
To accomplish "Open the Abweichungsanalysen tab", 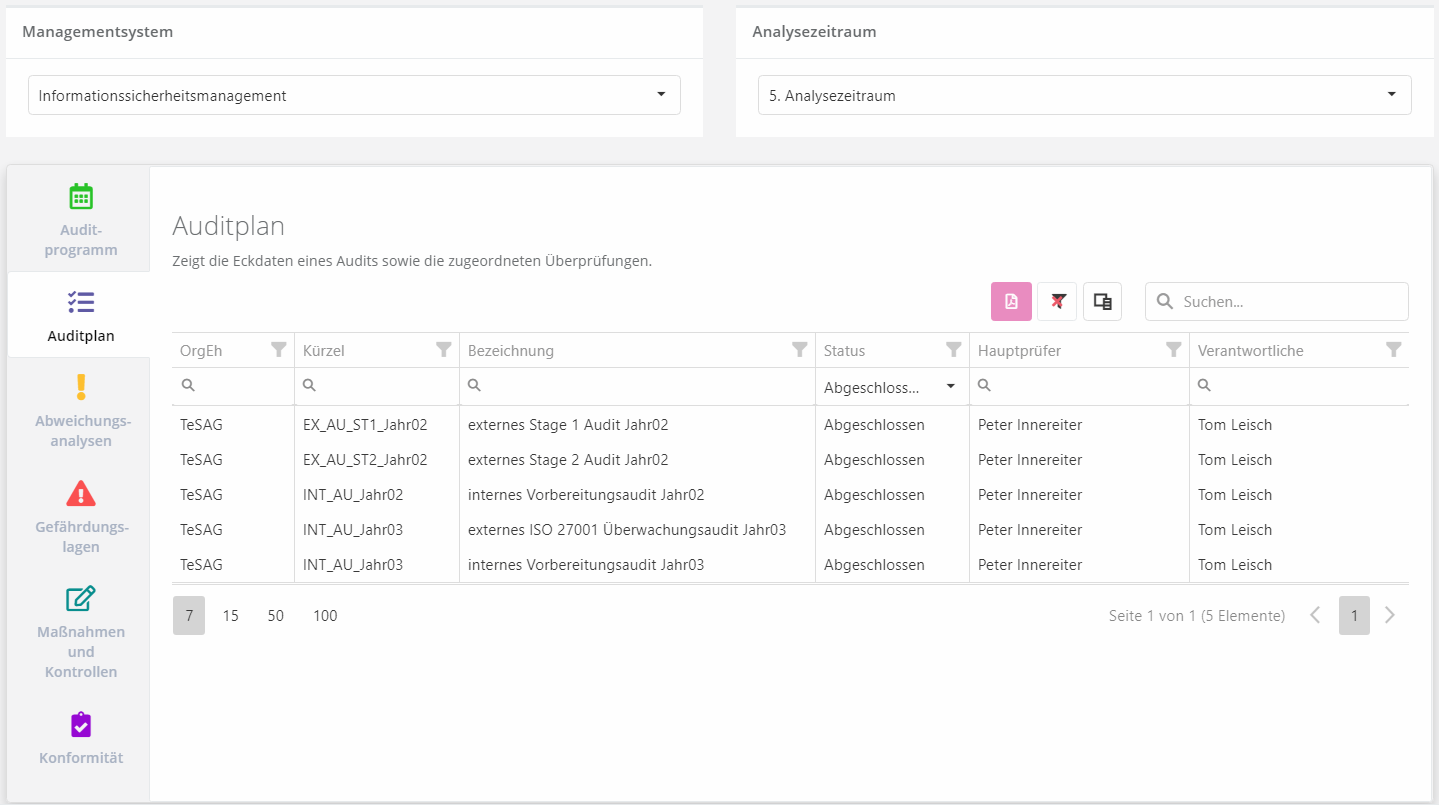I will [81, 411].
